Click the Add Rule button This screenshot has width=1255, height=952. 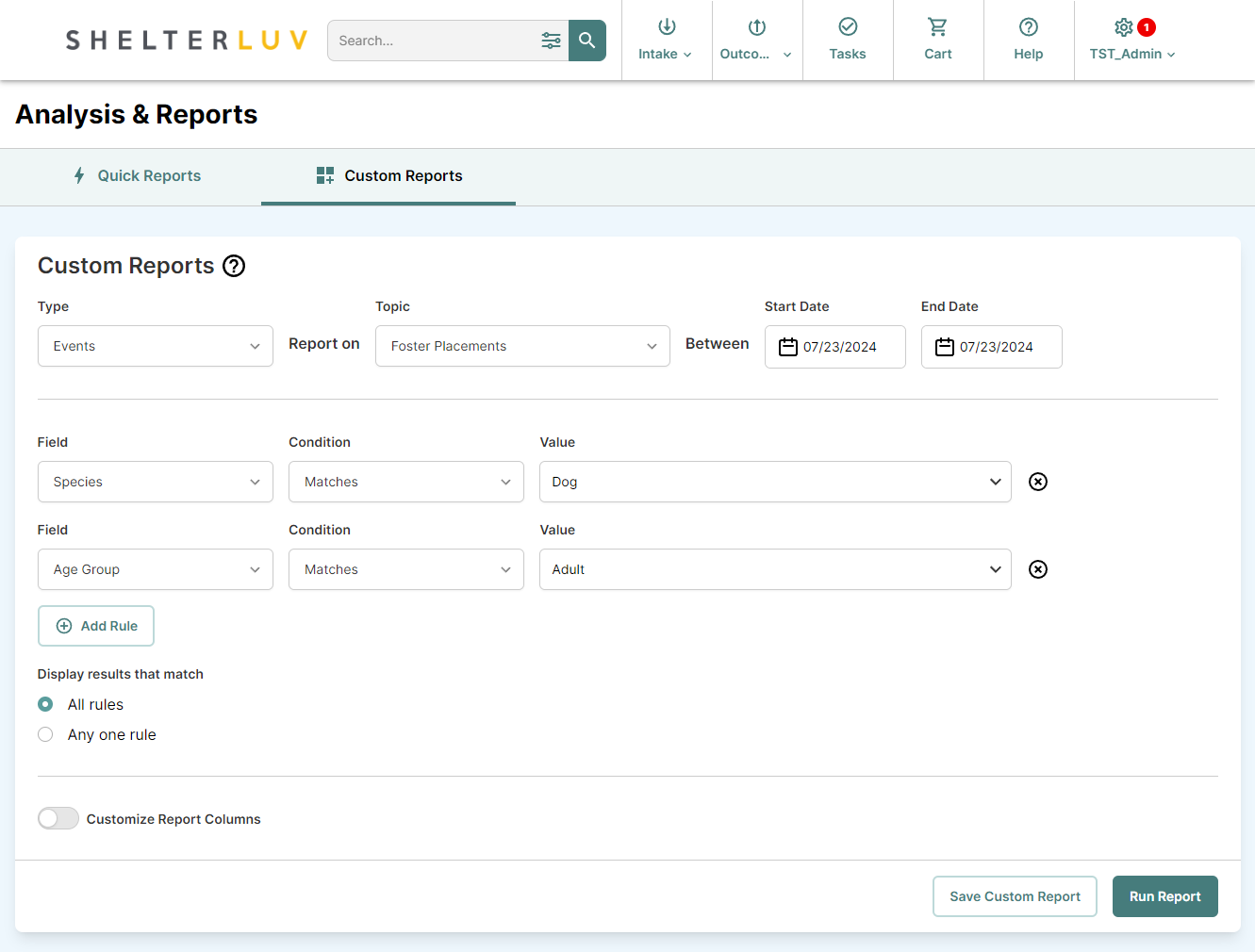tap(96, 626)
